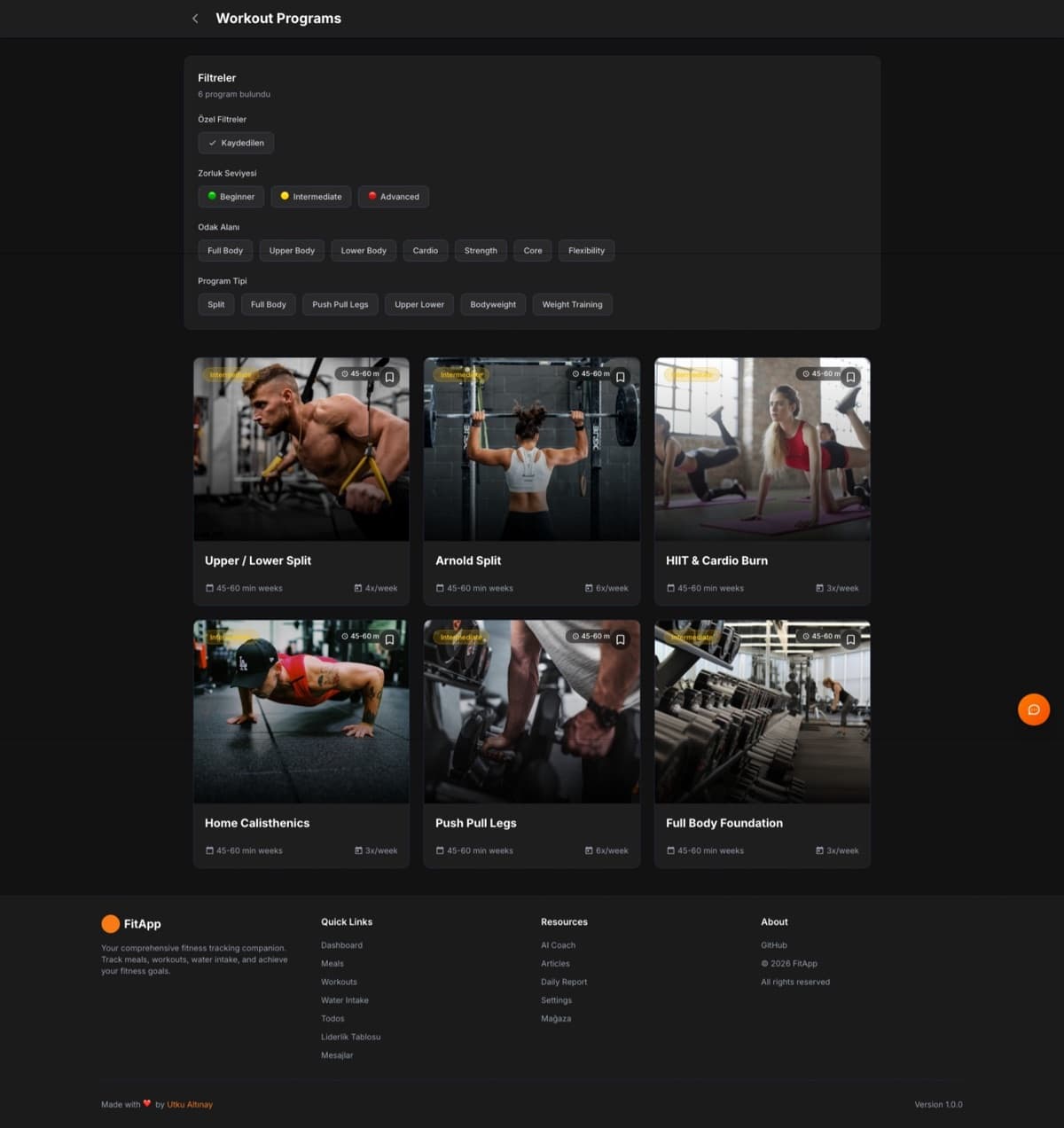Click the Upper / Lower Split title
The height and width of the screenshot is (1128, 1064).
pos(258,561)
